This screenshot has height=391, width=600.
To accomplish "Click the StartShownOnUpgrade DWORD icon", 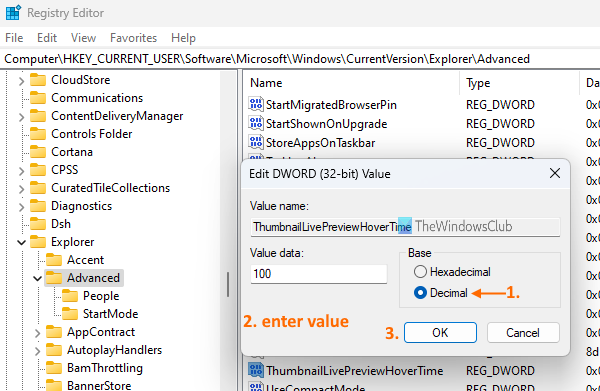I will click(256, 123).
